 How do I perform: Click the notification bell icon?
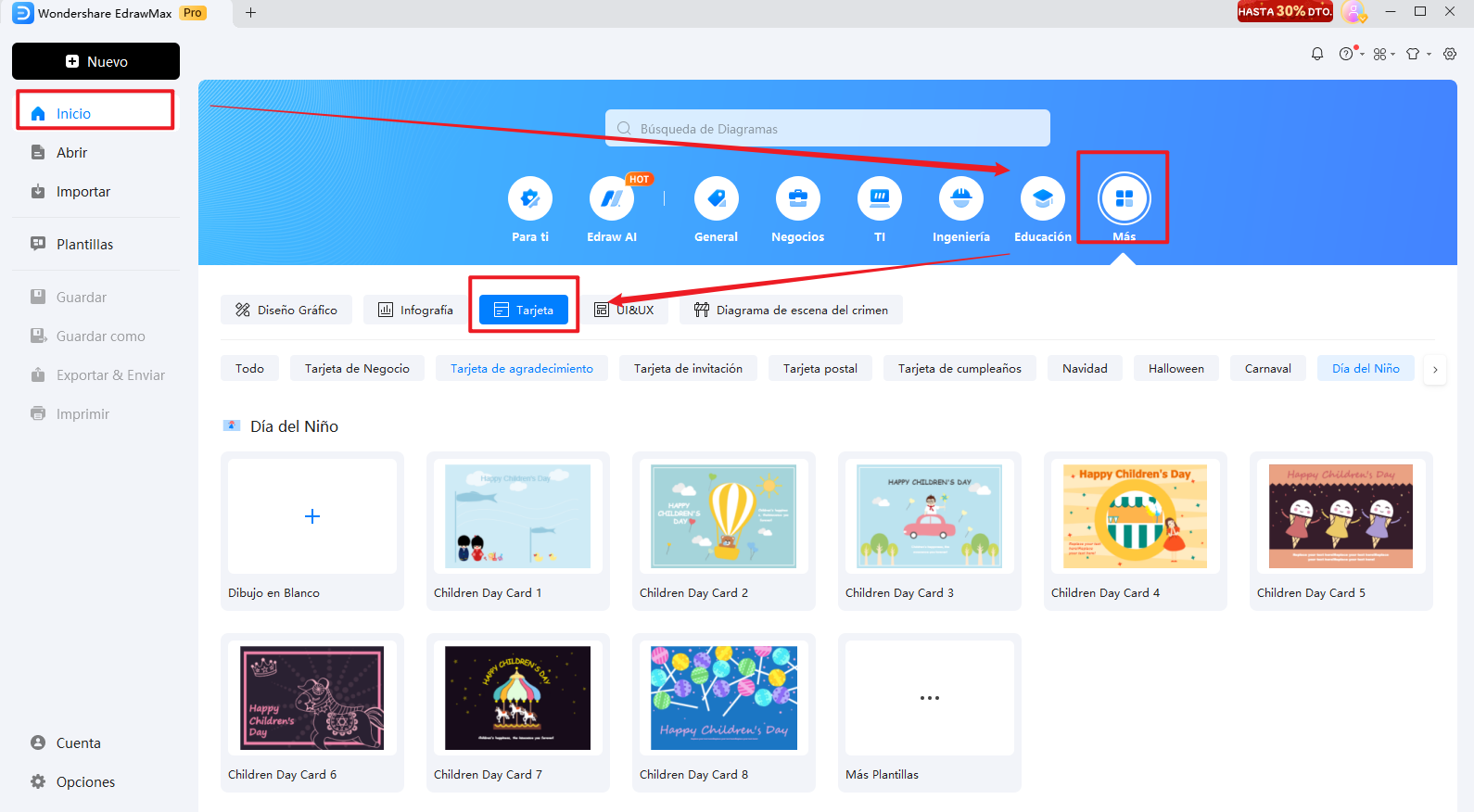click(1316, 54)
